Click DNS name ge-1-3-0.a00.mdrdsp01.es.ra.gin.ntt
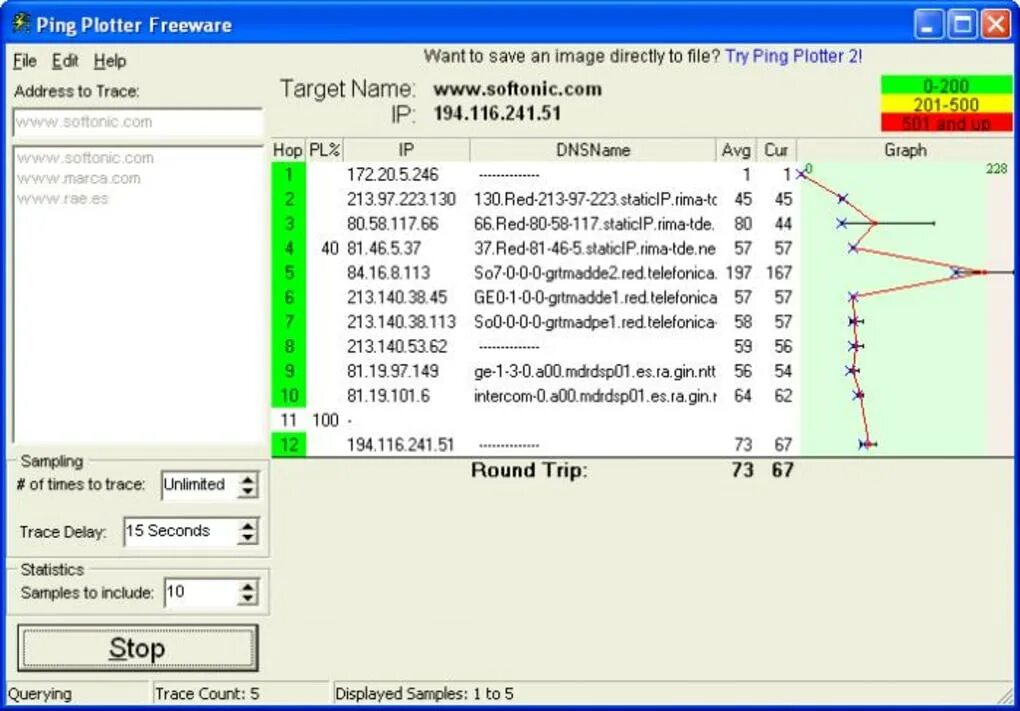This screenshot has height=711, width=1020. click(x=595, y=371)
